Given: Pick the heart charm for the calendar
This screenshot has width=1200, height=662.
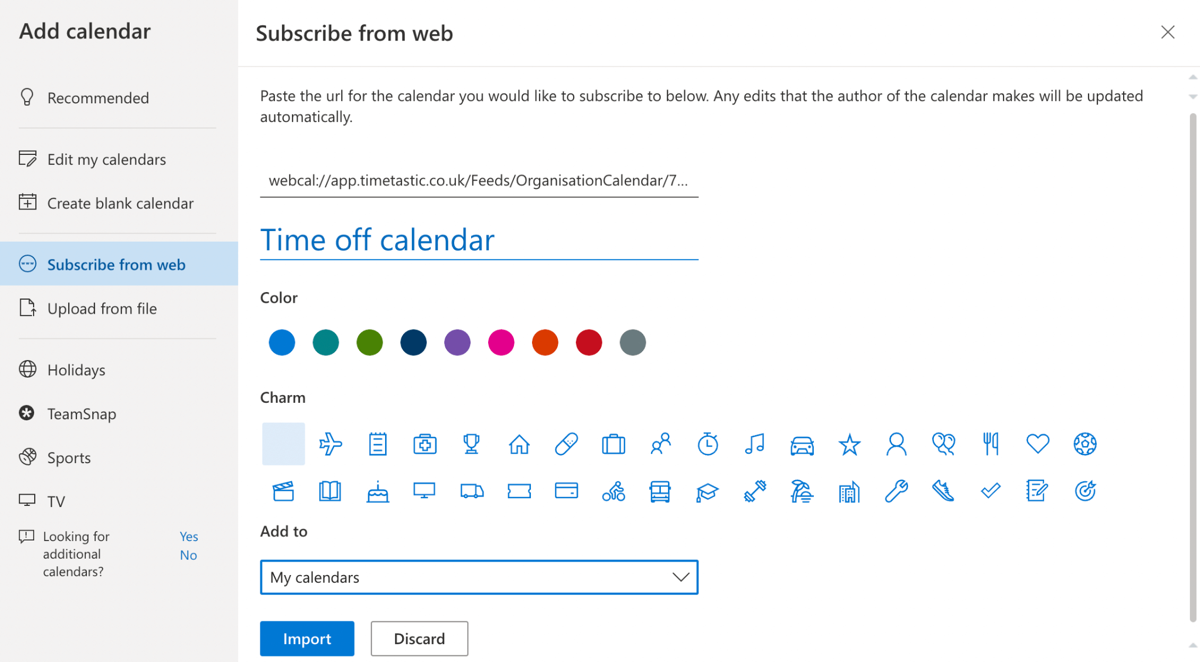Looking at the screenshot, I should [x=1037, y=443].
